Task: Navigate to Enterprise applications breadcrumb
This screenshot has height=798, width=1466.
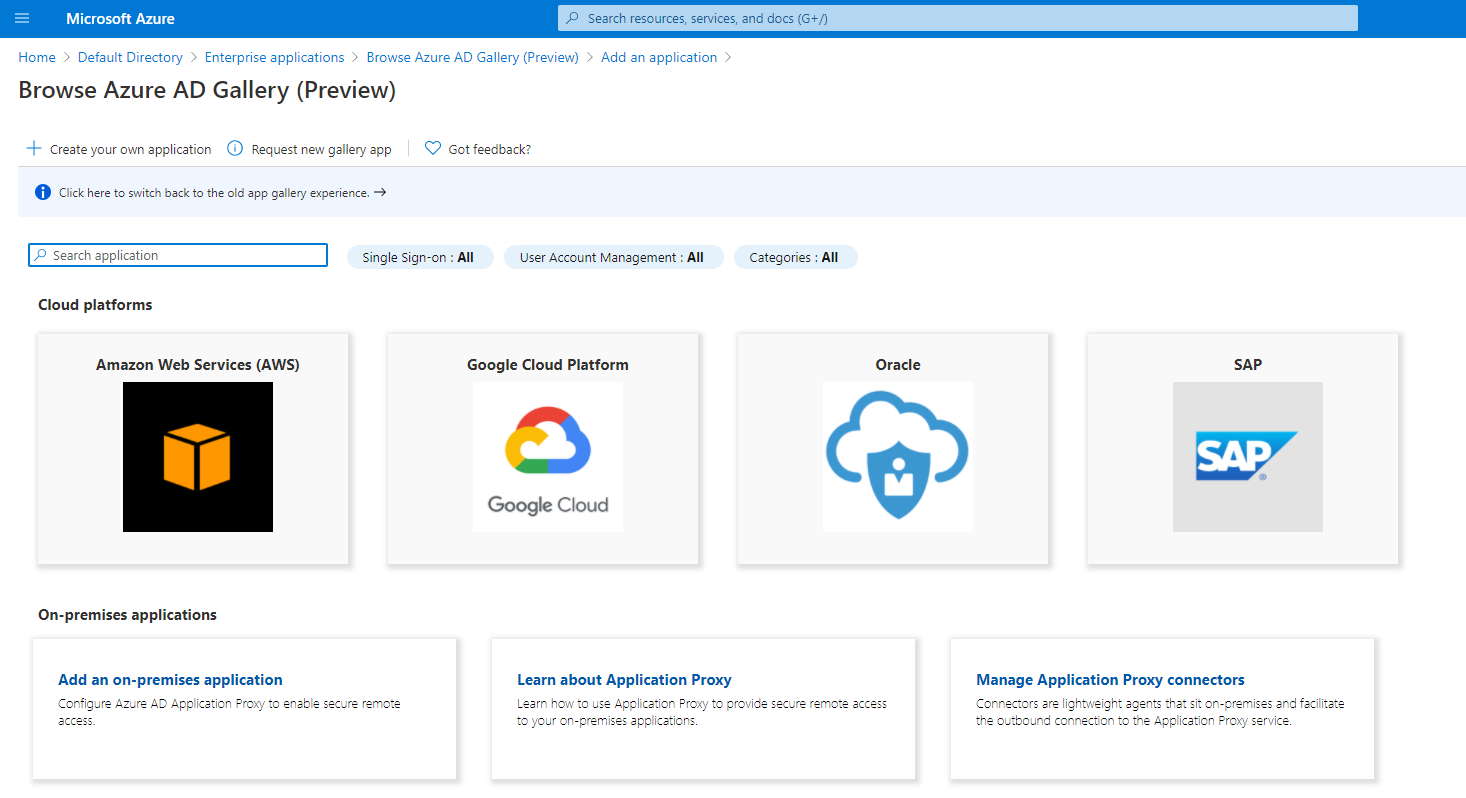Action: pos(274,57)
